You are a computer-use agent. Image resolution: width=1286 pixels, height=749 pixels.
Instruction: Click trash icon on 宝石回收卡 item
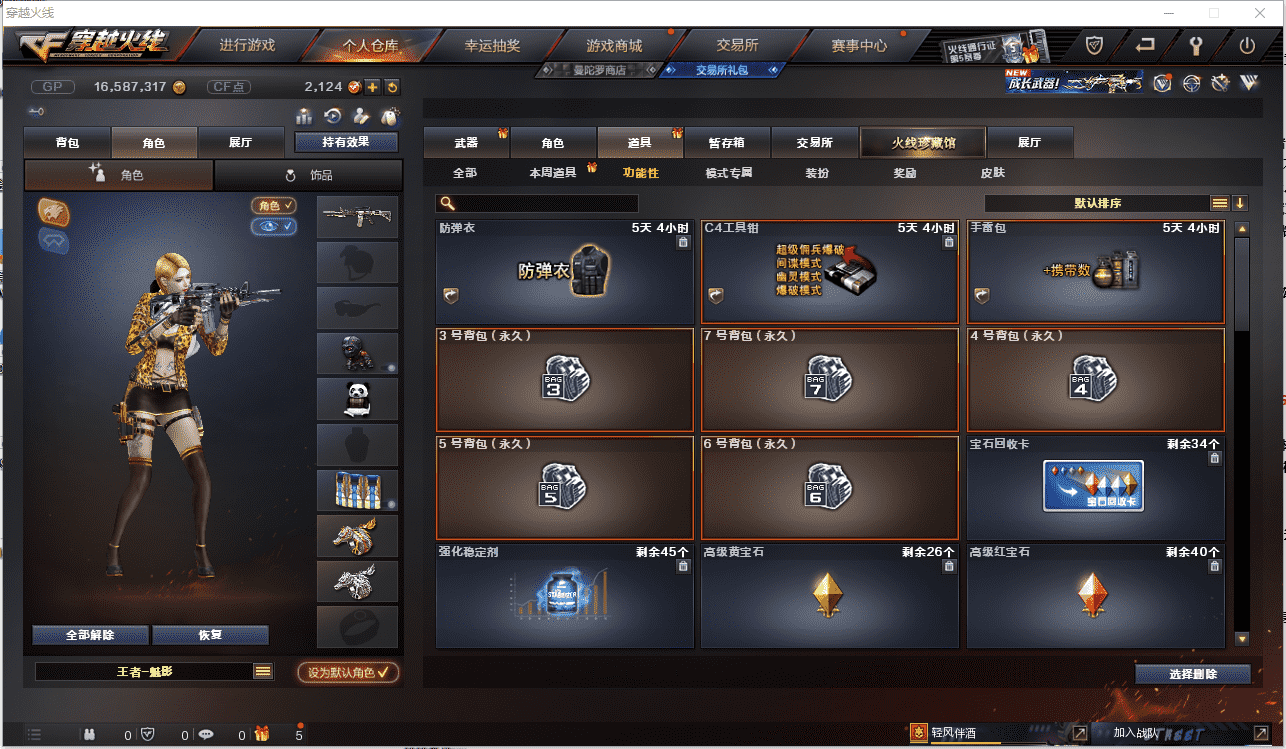coord(1214,458)
